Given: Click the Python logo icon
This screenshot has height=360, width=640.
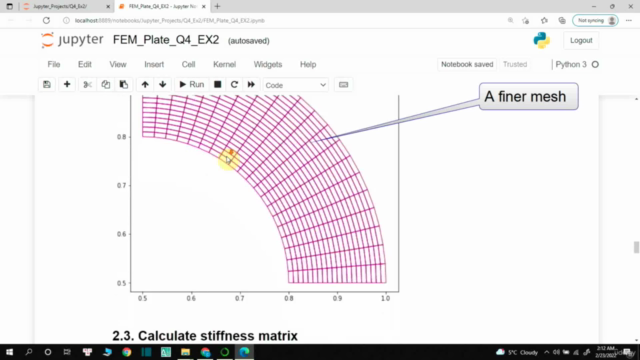Looking at the screenshot, I should pyautogui.click(x=542, y=40).
